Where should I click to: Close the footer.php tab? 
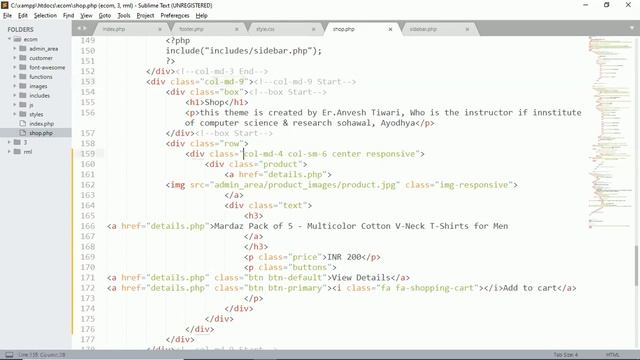click(236, 29)
